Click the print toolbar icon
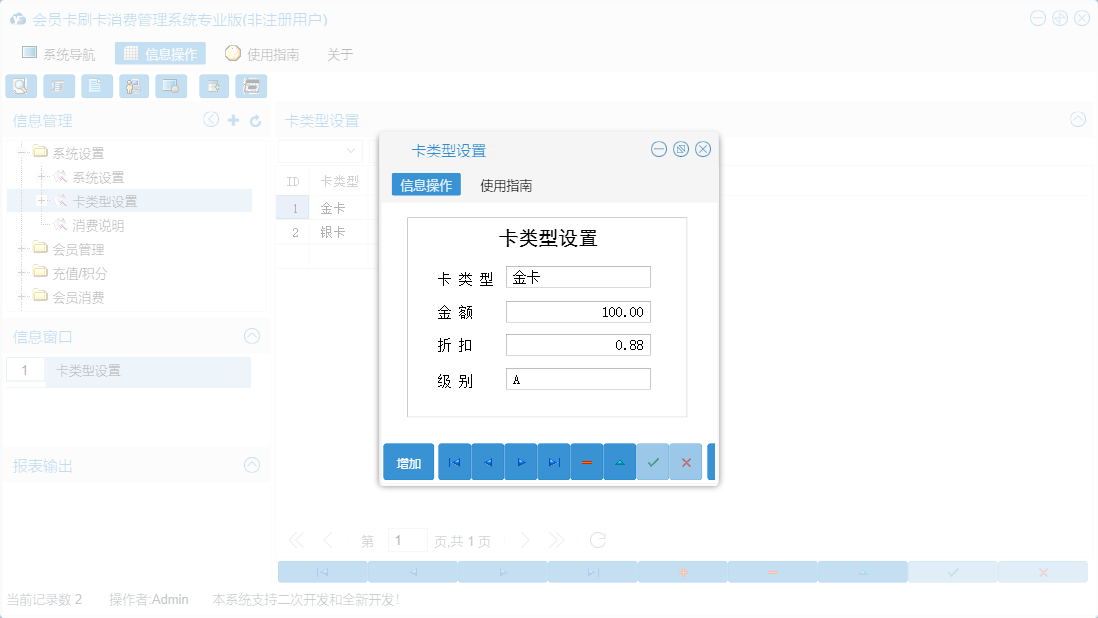This screenshot has height=618, width=1098. pos(251,86)
